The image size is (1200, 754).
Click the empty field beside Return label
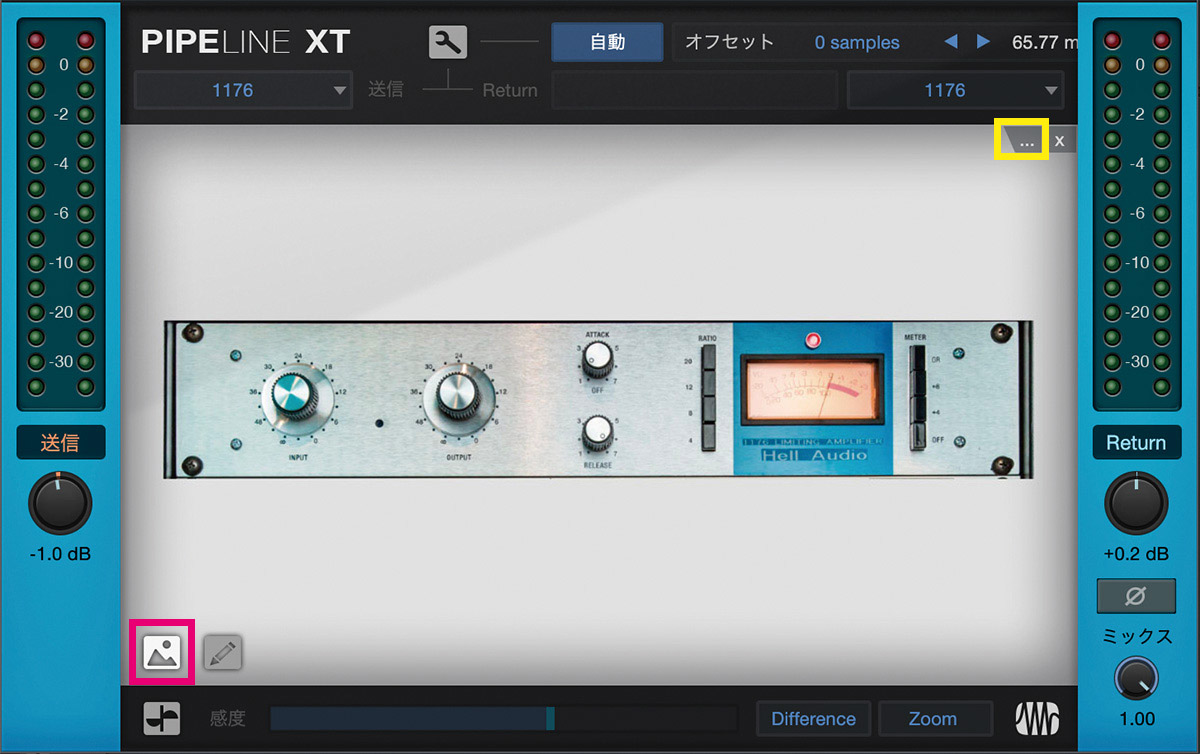(x=694, y=90)
